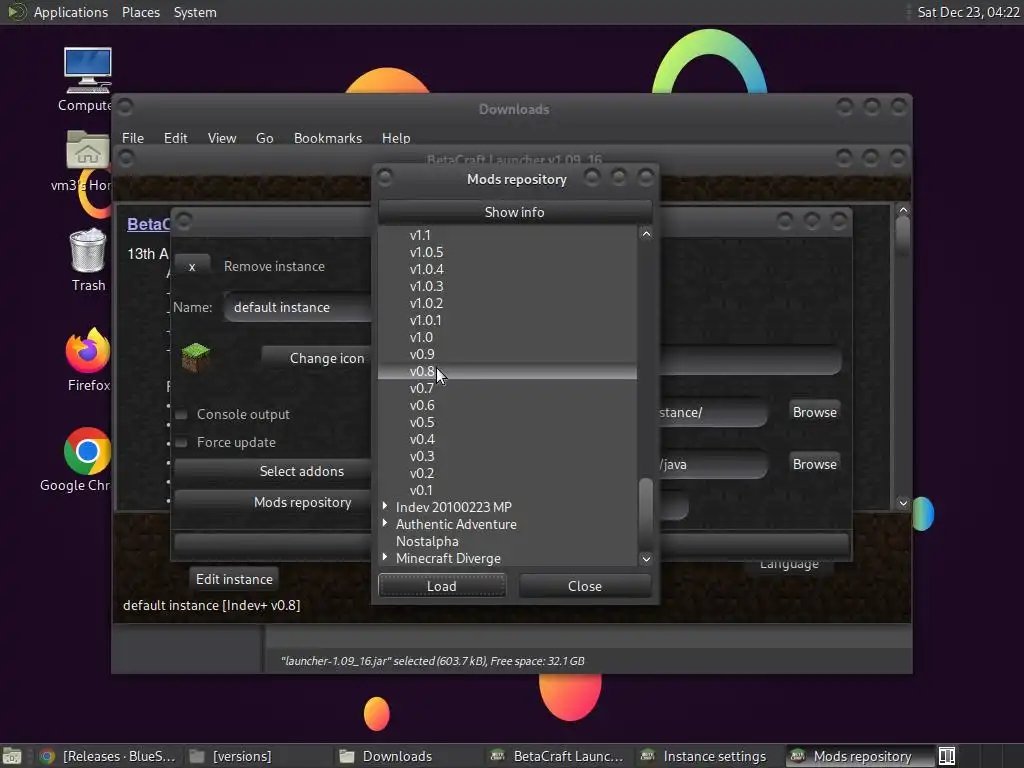Toggle the Force update checkbox
The image size is (1024, 768).
[x=182, y=443]
